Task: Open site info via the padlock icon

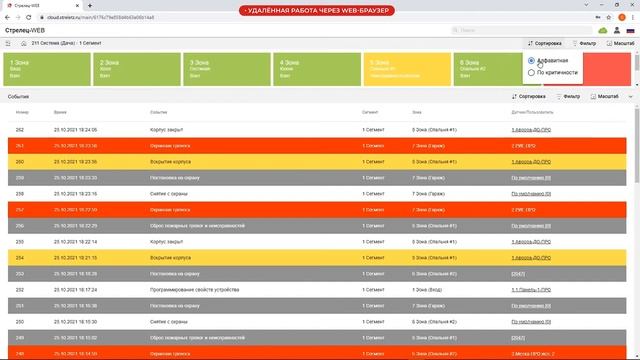Action: (x=42, y=18)
